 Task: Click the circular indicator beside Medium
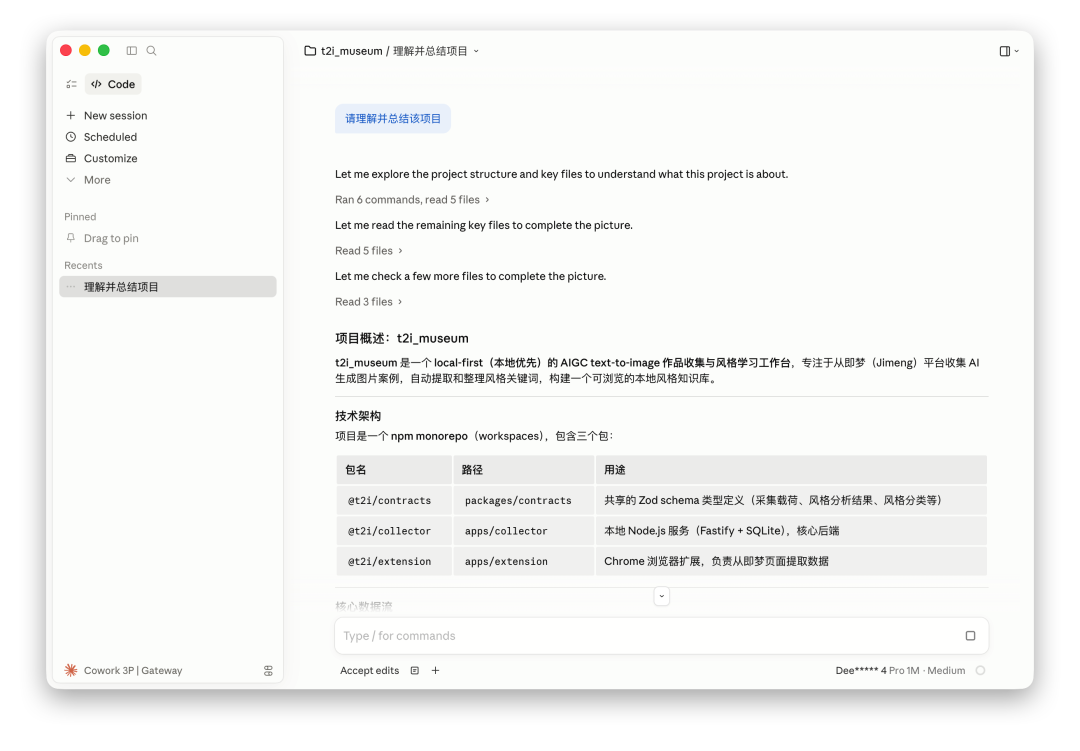pos(980,670)
